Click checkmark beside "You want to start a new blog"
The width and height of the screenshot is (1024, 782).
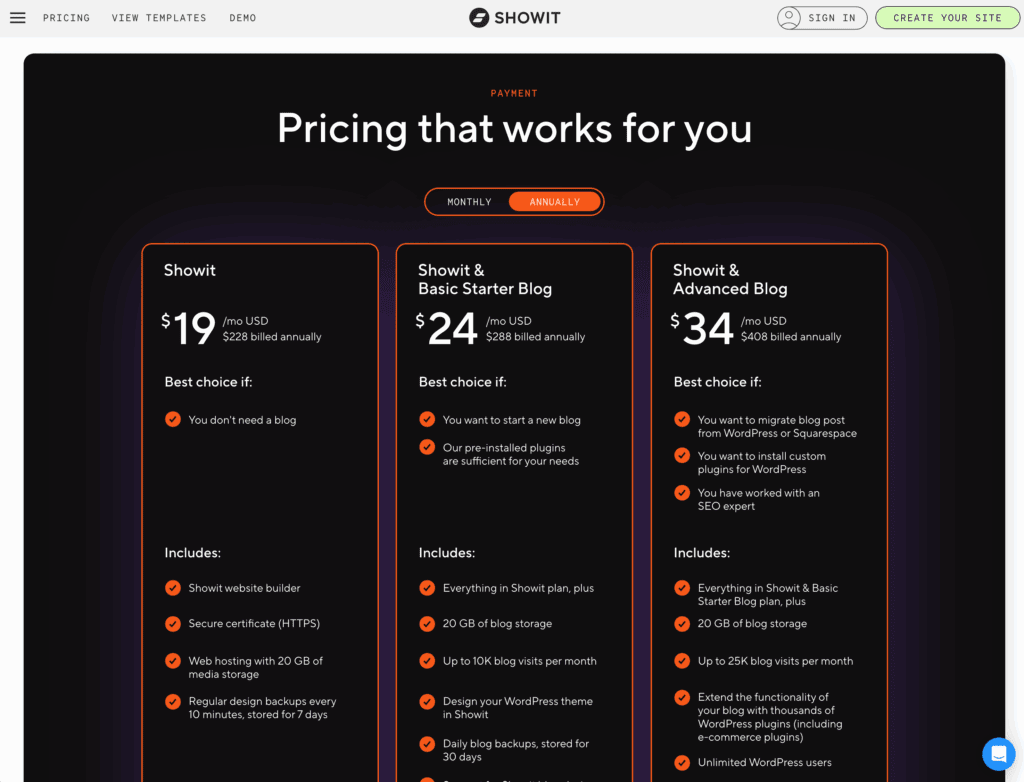(x=427, y=420)
